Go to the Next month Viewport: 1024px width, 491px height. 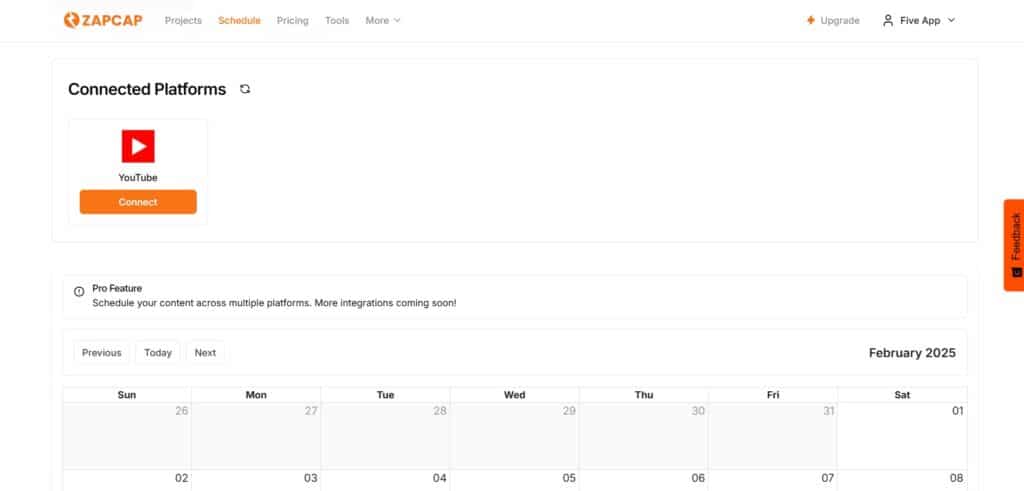[x=205, y=353]
